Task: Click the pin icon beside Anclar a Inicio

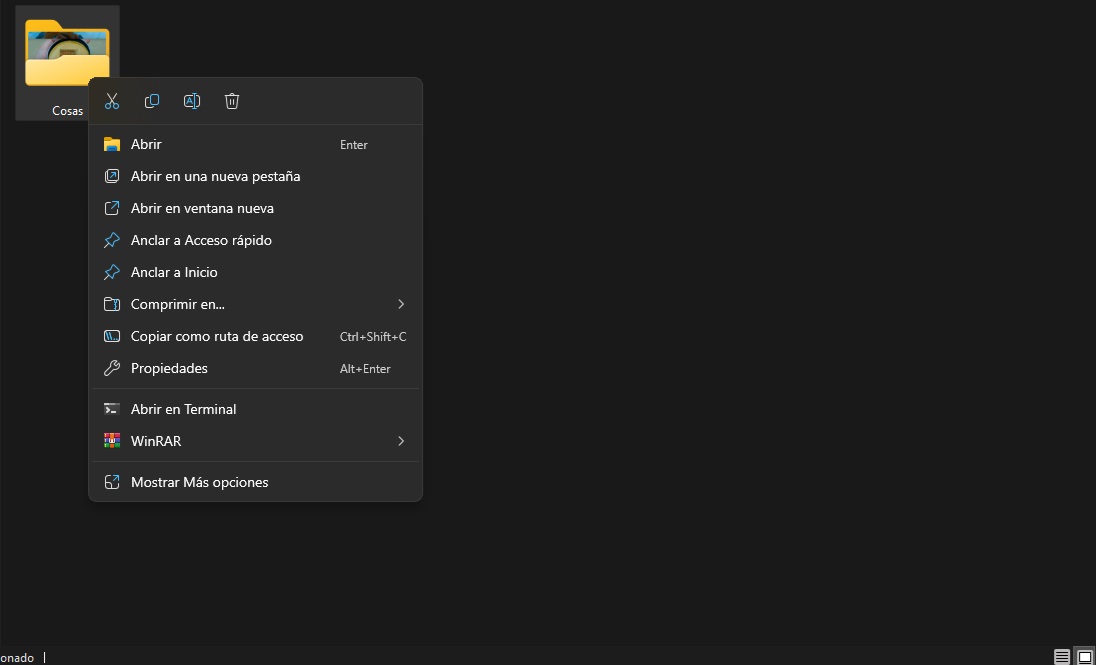Action: (x=112, y=272)
